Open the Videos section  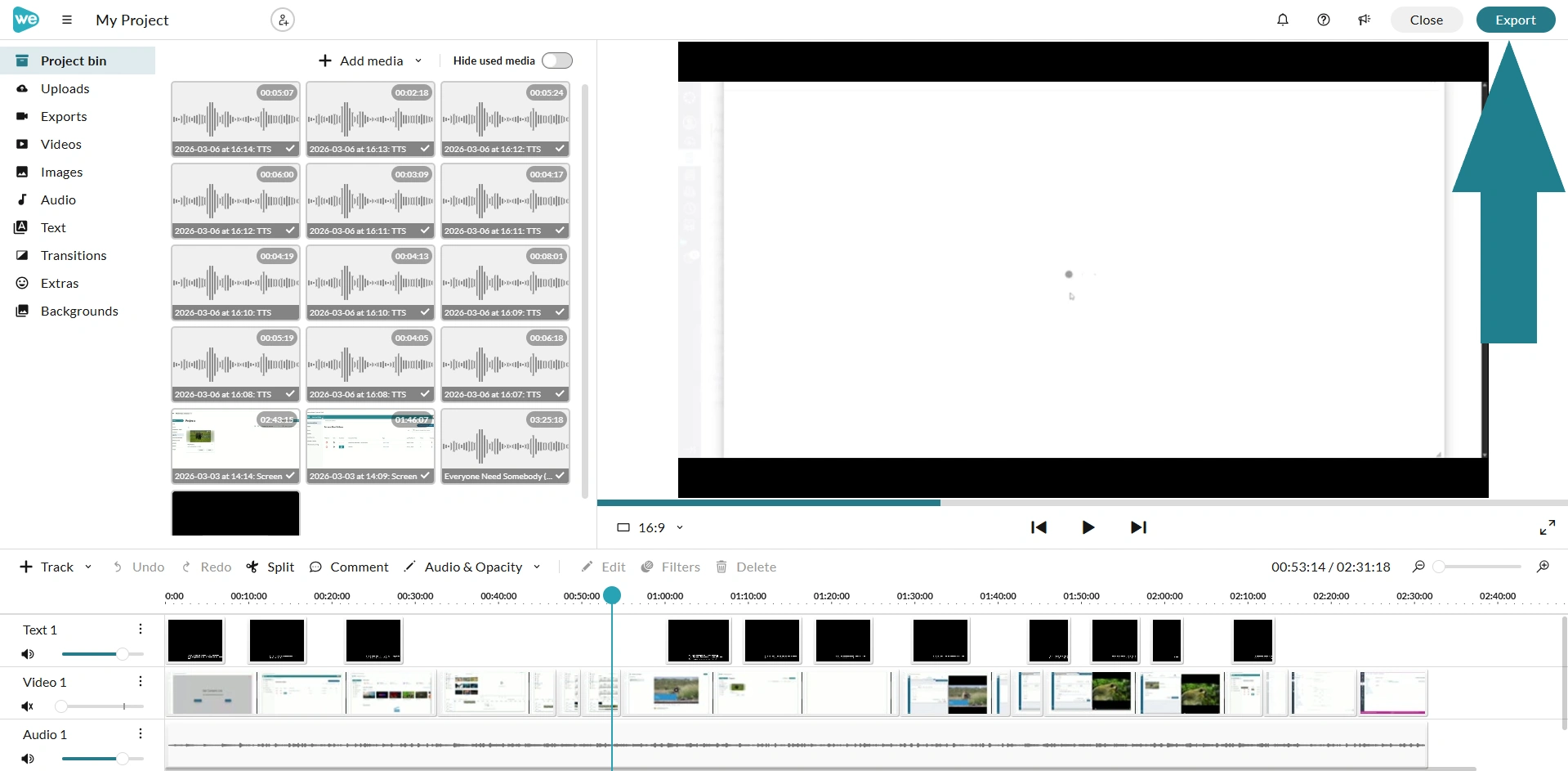pyautogui.click(x=78, y=144)
